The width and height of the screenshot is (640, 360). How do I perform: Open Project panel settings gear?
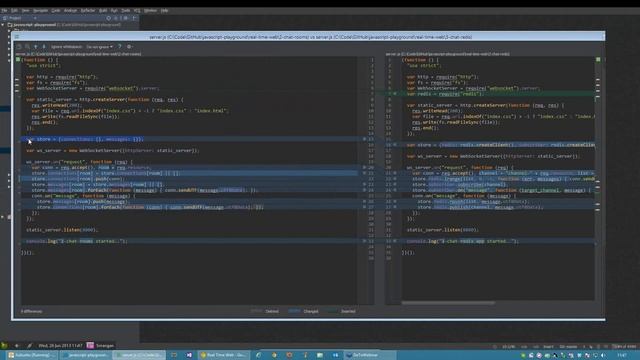click(126, 18)
